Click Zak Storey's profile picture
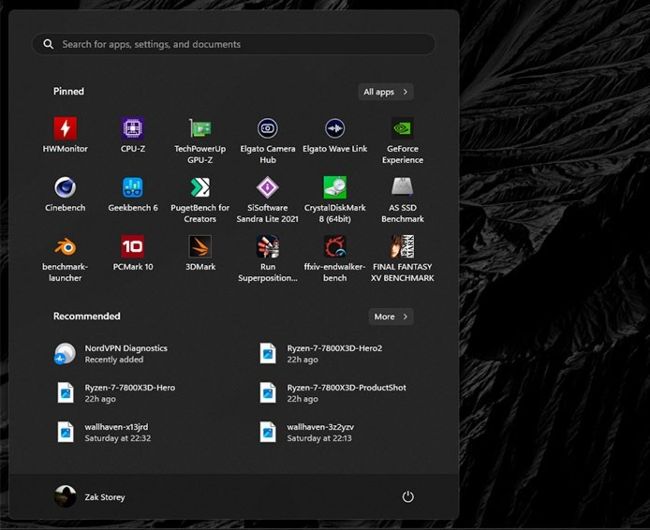Image resolution: width=650 pixels, height=530 pixels. point(65,496)
